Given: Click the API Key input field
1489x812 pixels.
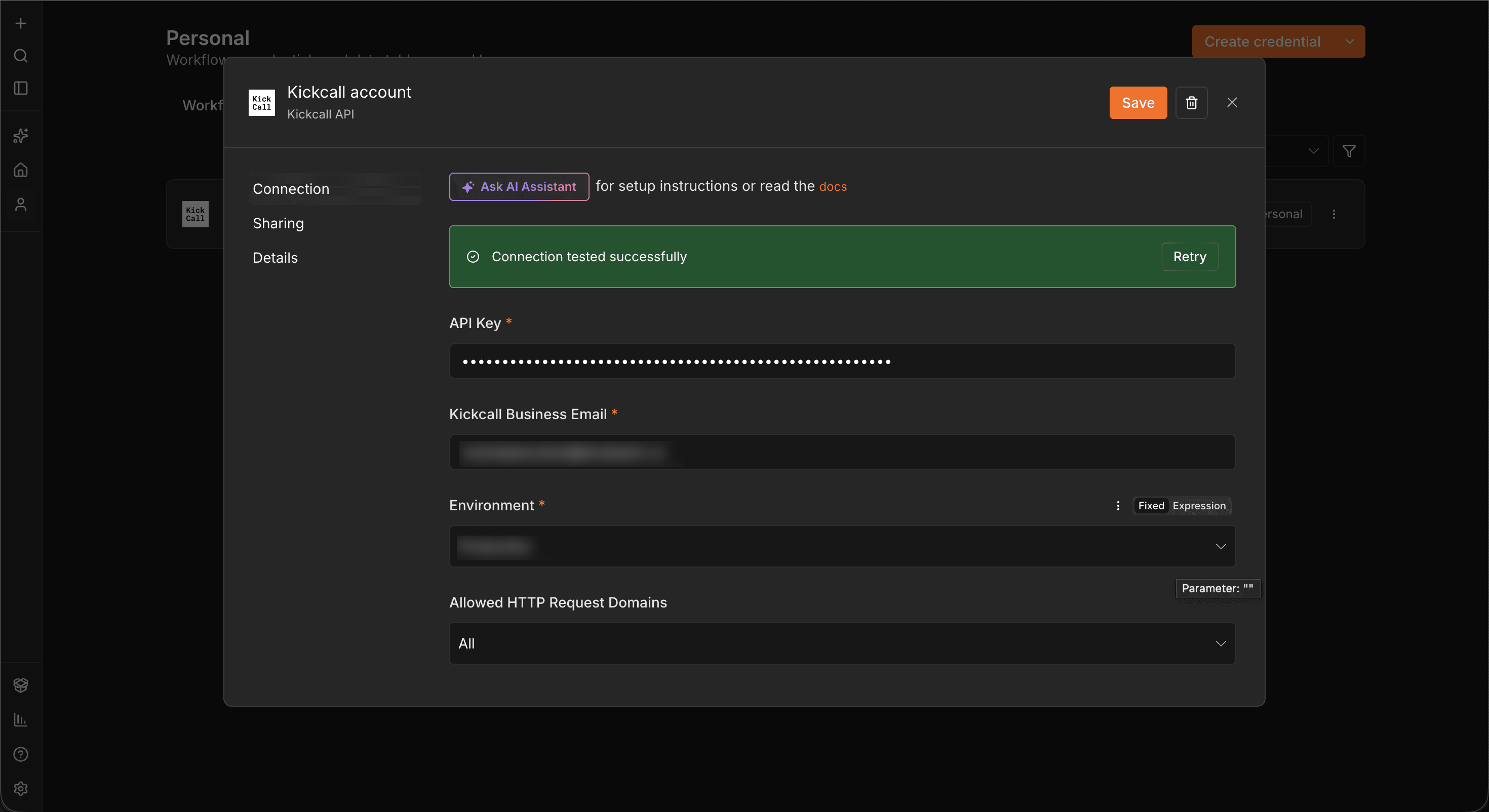Looking at the screenshot, I should (842, 361).
